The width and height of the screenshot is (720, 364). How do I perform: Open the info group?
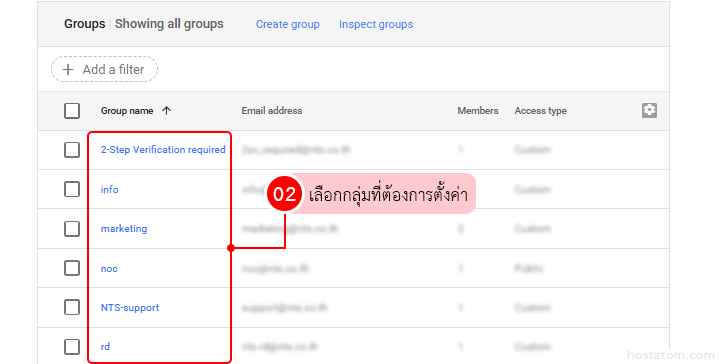click(x=109, y=189)
